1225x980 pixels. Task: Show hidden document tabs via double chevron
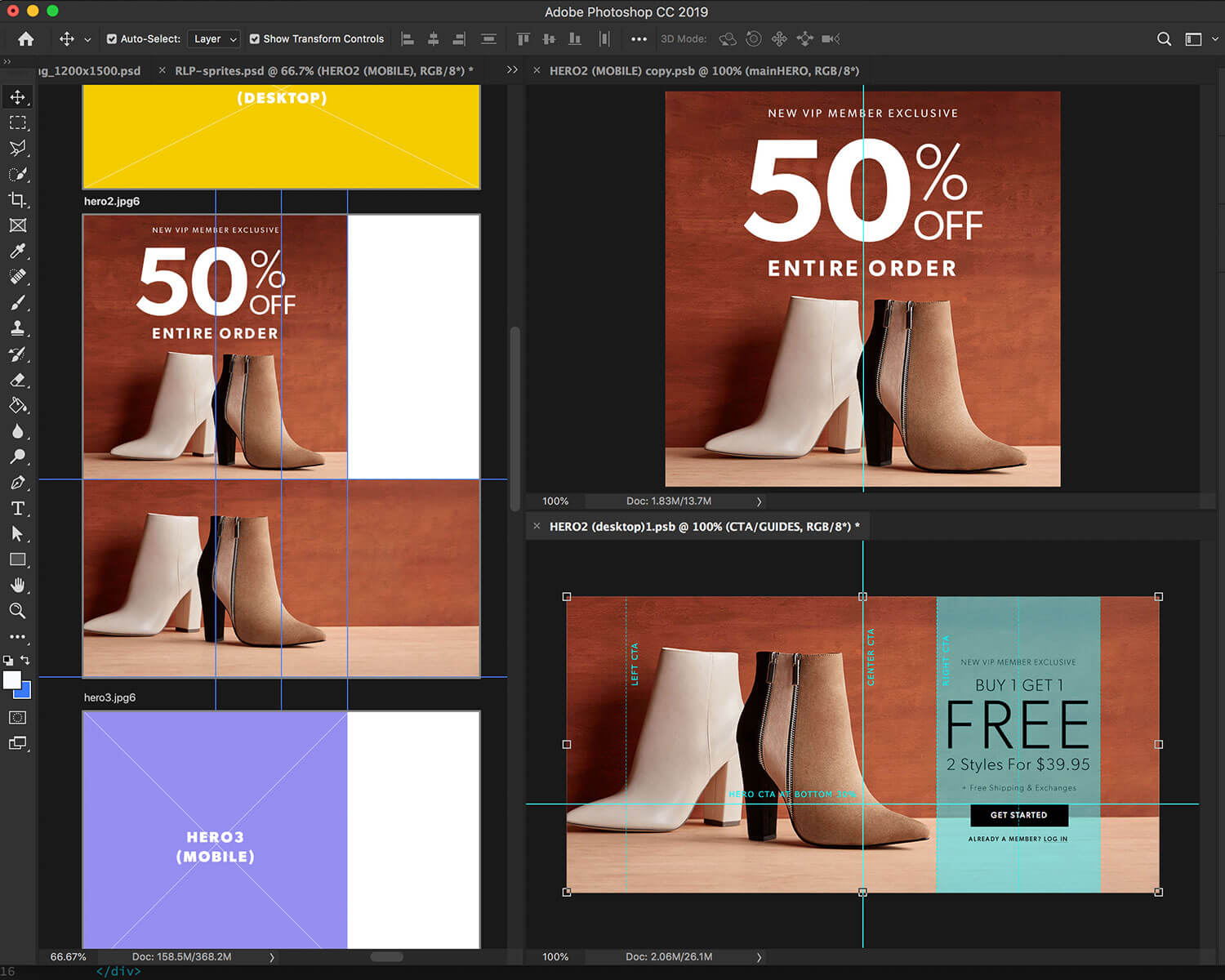coord(512,70)
